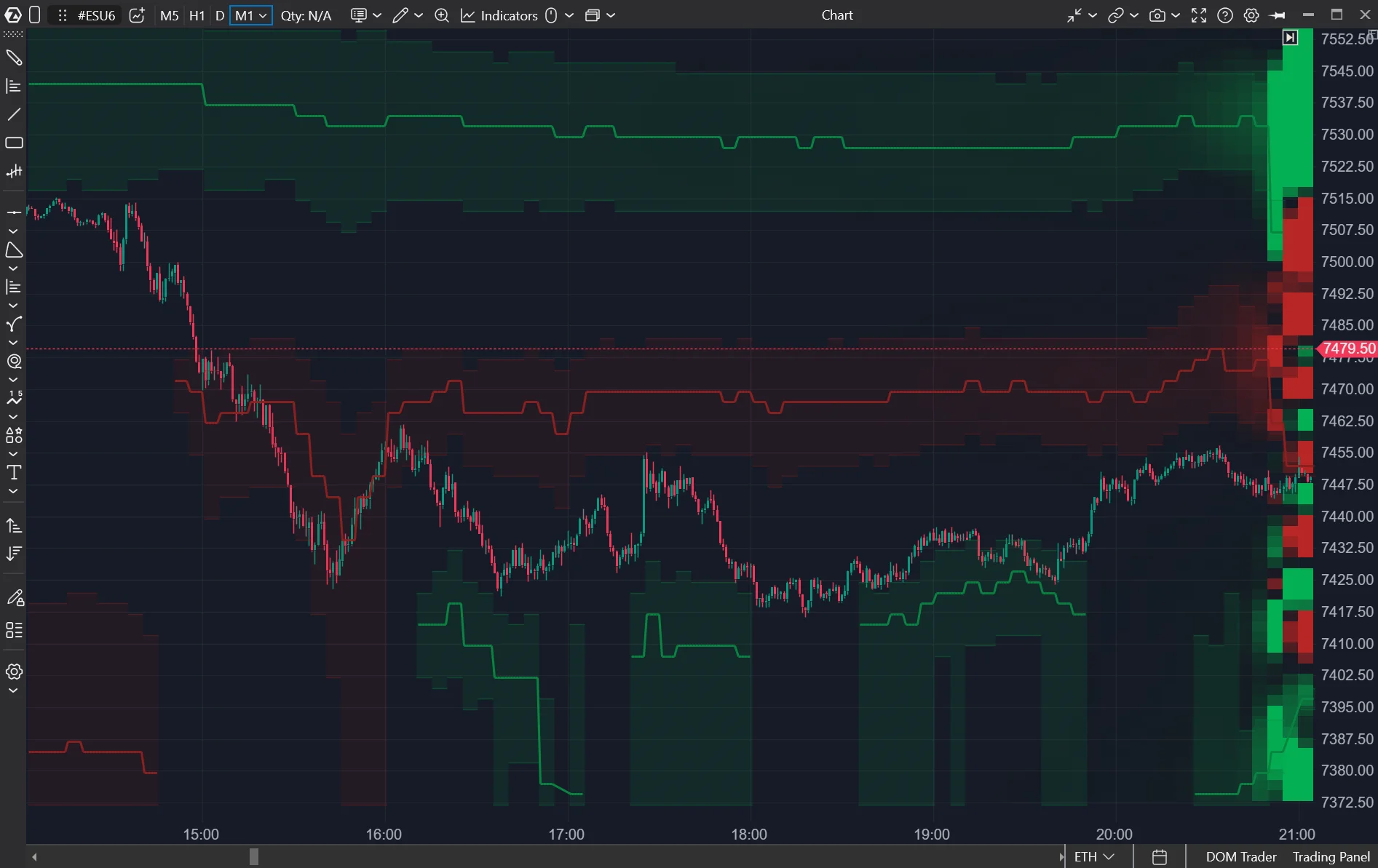Image resolution: width=1378 pixels, height=868 pixels.
Task: Open the Trading Panel
Action: pos(1331,857)
